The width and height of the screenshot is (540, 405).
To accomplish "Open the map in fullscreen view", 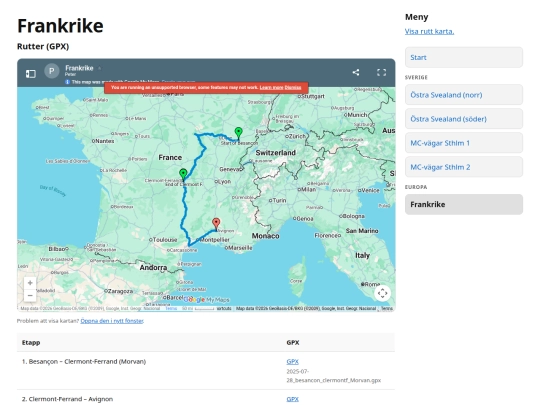I will [x=381, y=72].
